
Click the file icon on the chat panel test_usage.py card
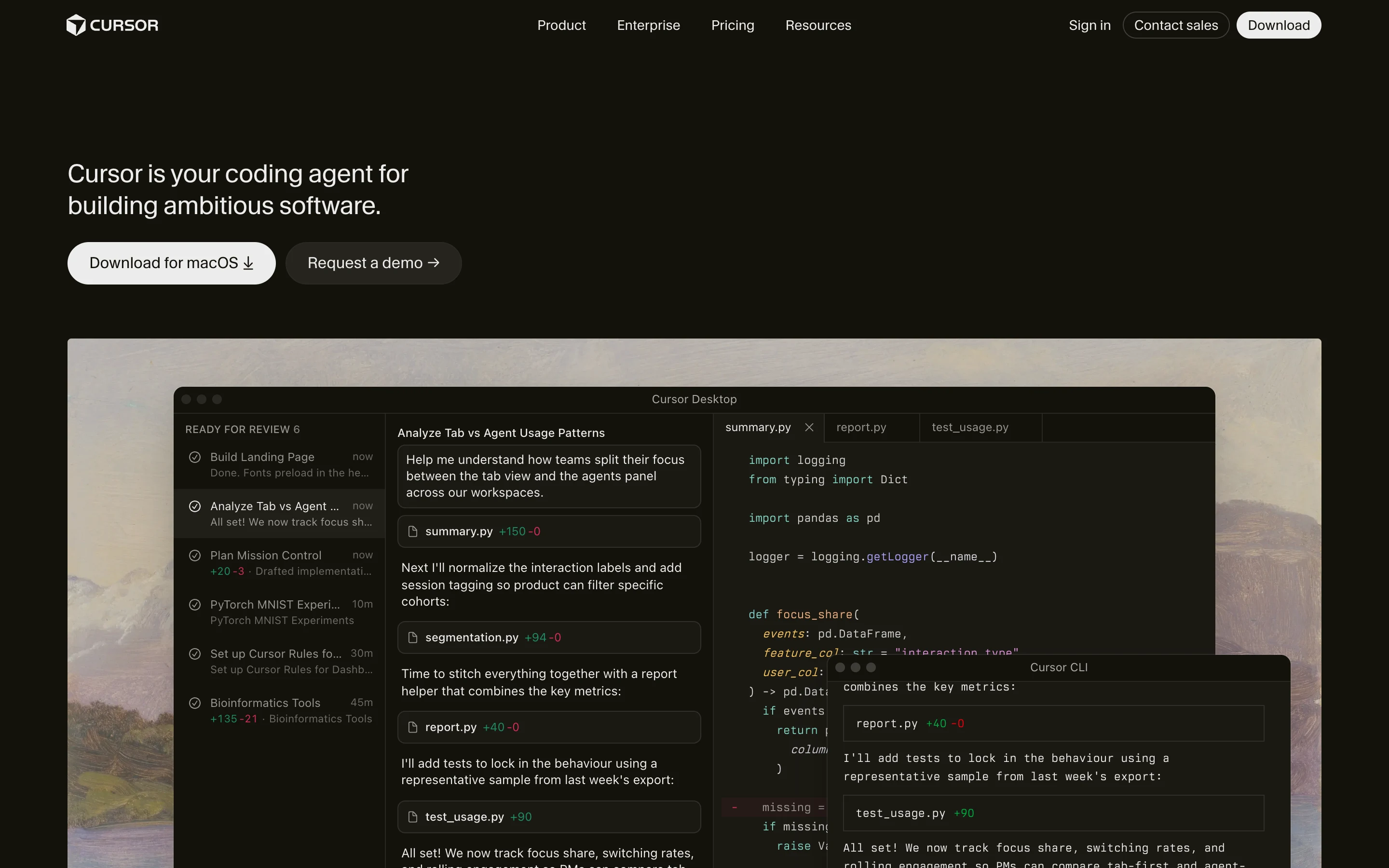[413, 817]
